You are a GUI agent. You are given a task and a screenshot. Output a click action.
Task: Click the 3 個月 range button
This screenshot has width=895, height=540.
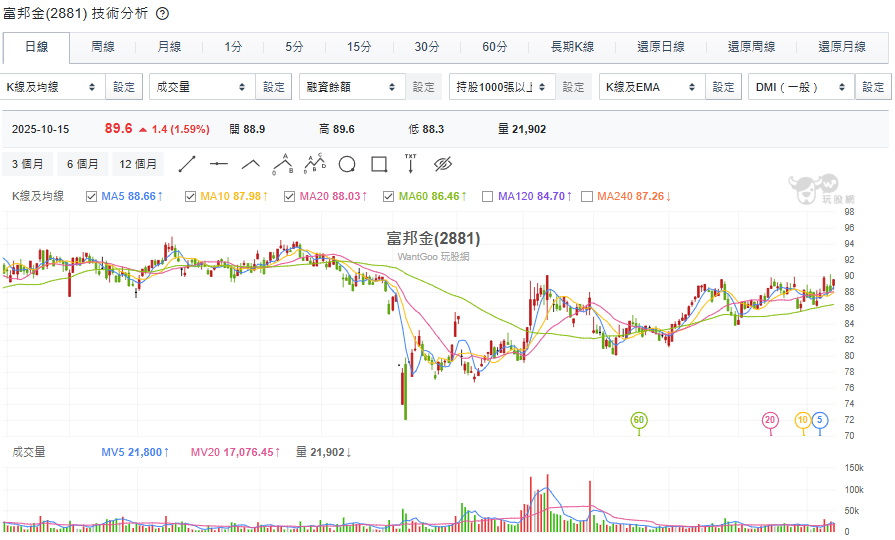point(28,164)
